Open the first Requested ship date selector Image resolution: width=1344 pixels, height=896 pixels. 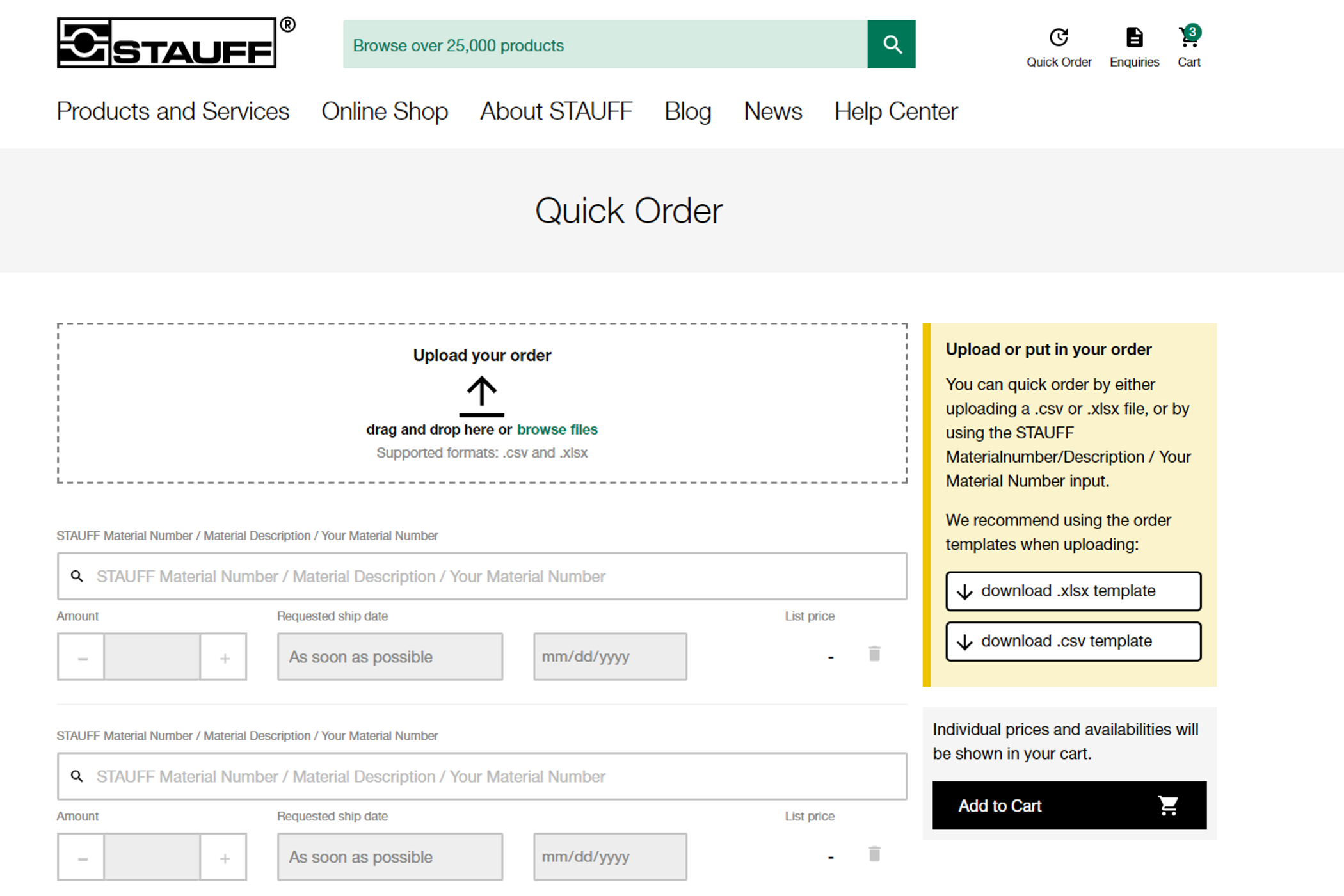coord(389,657)
